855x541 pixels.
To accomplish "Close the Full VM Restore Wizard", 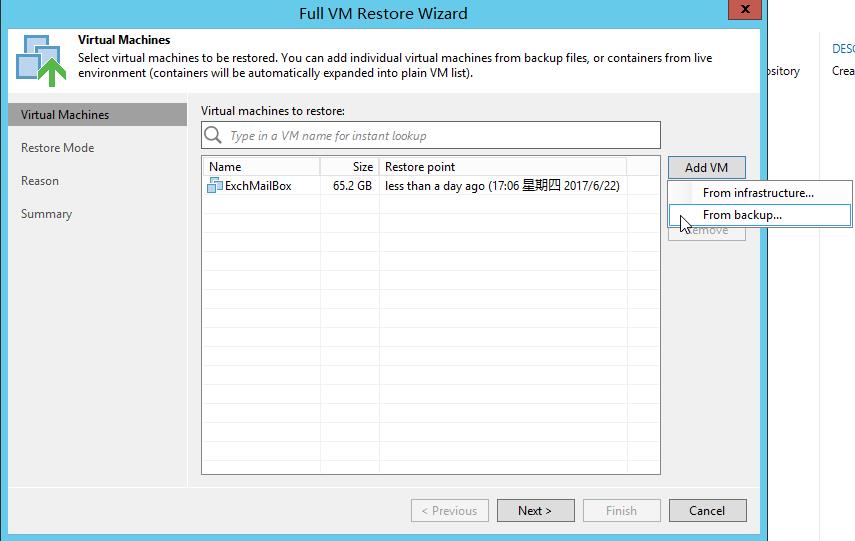I will (744, 9).
